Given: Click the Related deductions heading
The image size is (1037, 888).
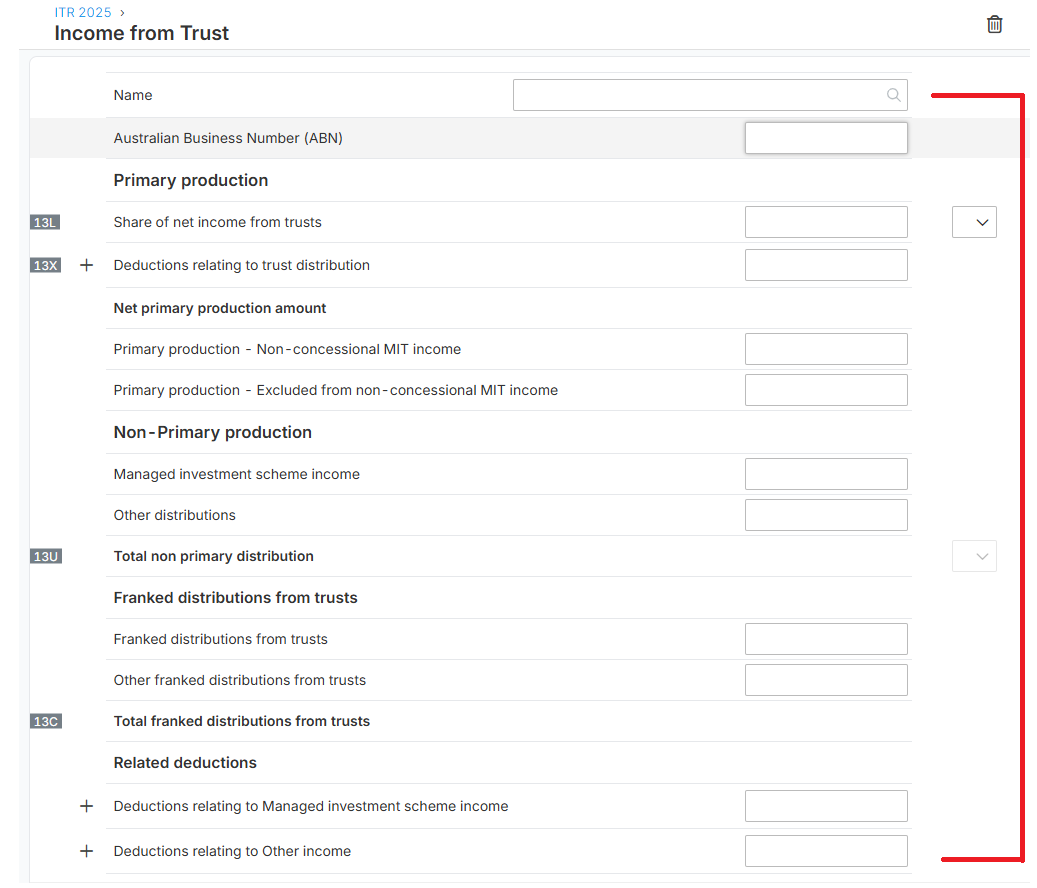Looking at the screenshot, I should (x=185, y=763).
